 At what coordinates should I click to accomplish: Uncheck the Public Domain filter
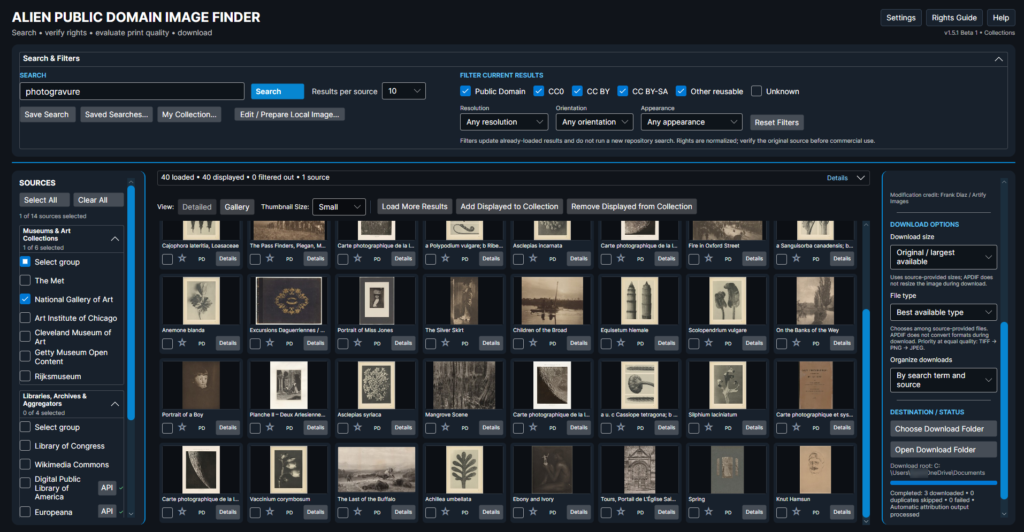click(465, 91)
